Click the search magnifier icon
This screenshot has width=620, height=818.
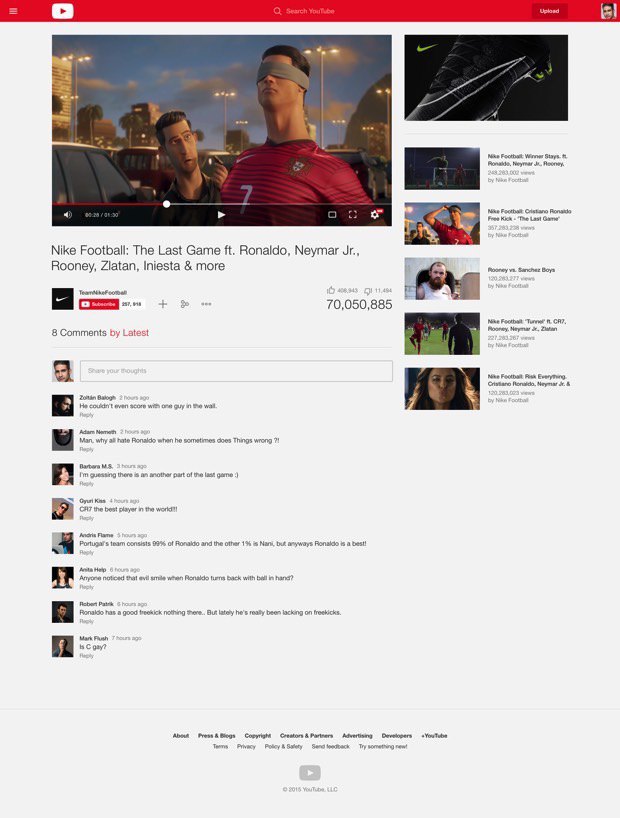(277, 11)
